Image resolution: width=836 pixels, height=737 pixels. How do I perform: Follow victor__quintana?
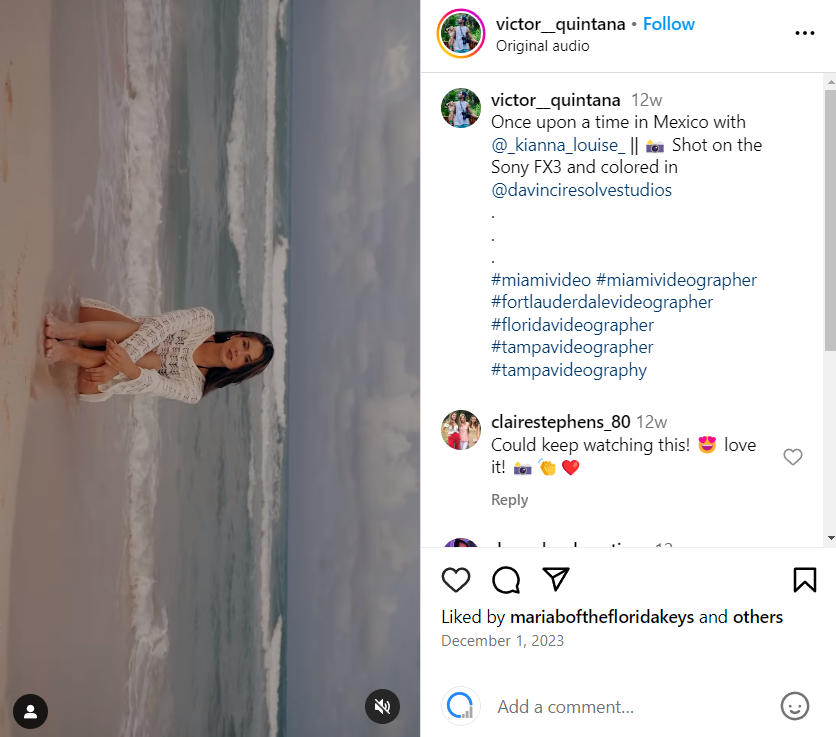point(669,24)
